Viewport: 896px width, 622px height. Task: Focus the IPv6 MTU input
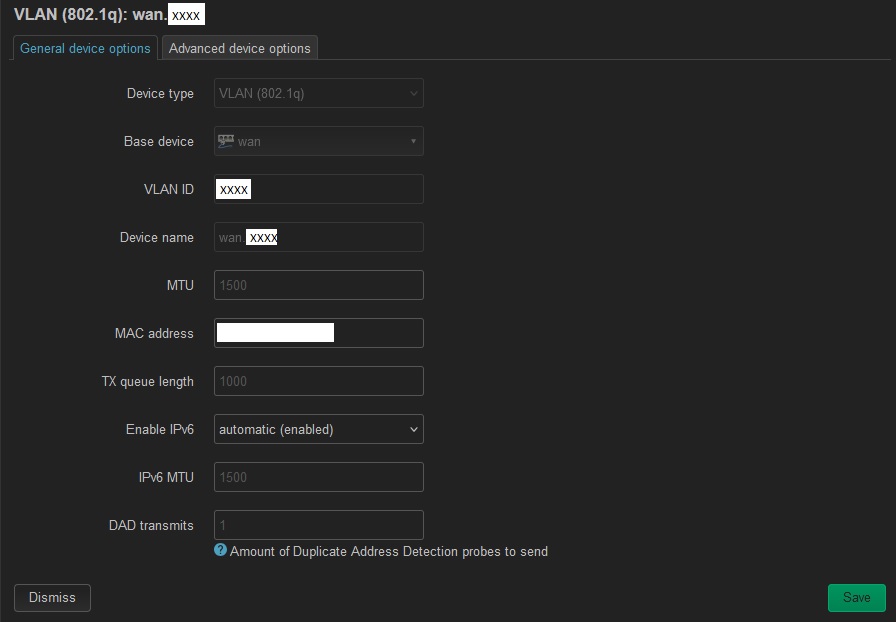coord(318,477)
